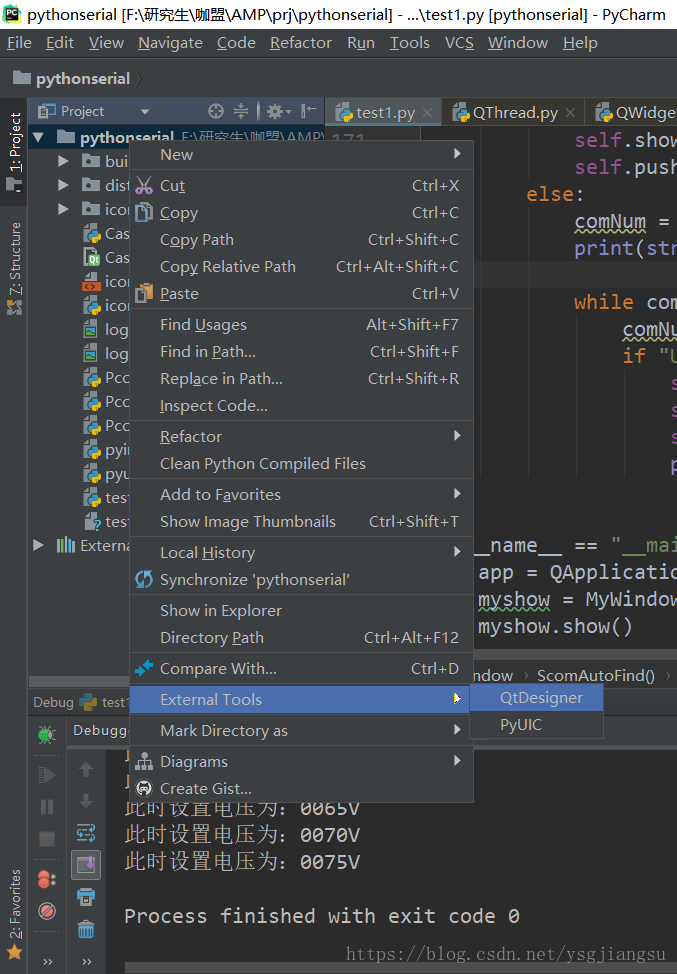
Task: Click the pause program icon
Action: (x=47, y=807)
